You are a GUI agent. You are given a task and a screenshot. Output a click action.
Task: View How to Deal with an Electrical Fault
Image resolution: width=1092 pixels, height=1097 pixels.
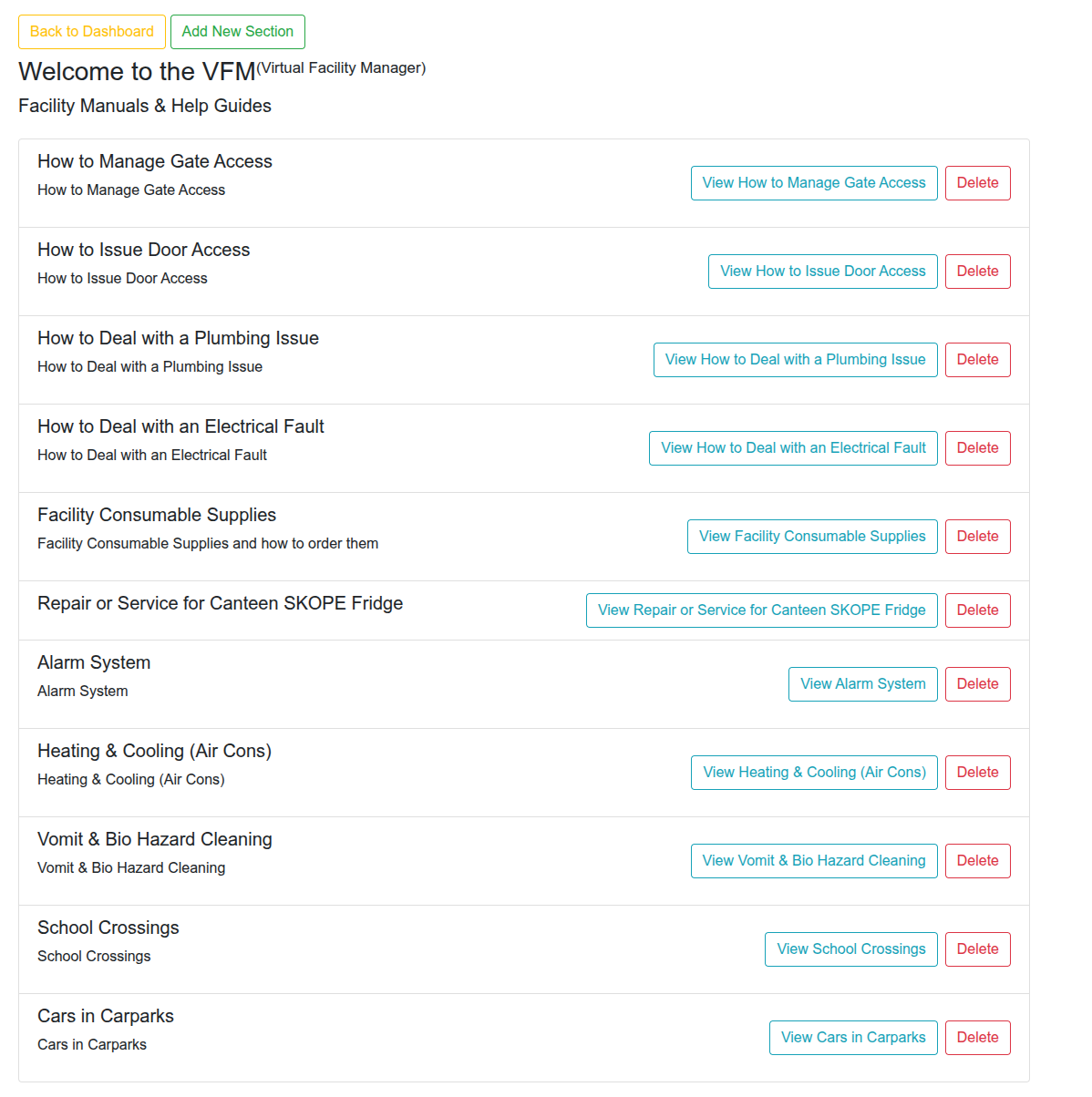[793, 448]
